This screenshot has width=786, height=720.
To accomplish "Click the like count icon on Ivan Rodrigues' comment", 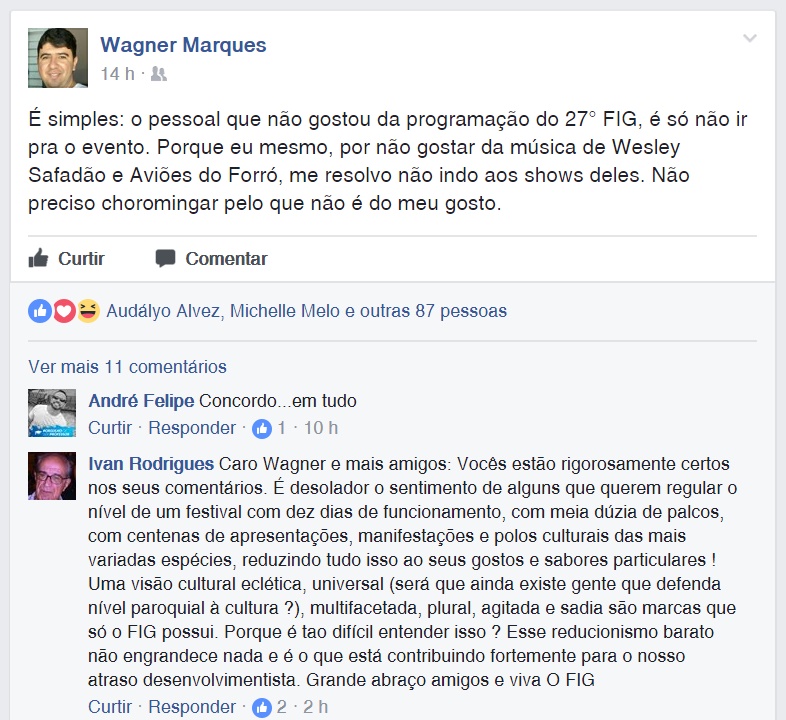I will pyautogui.click(x=262, y=707).
